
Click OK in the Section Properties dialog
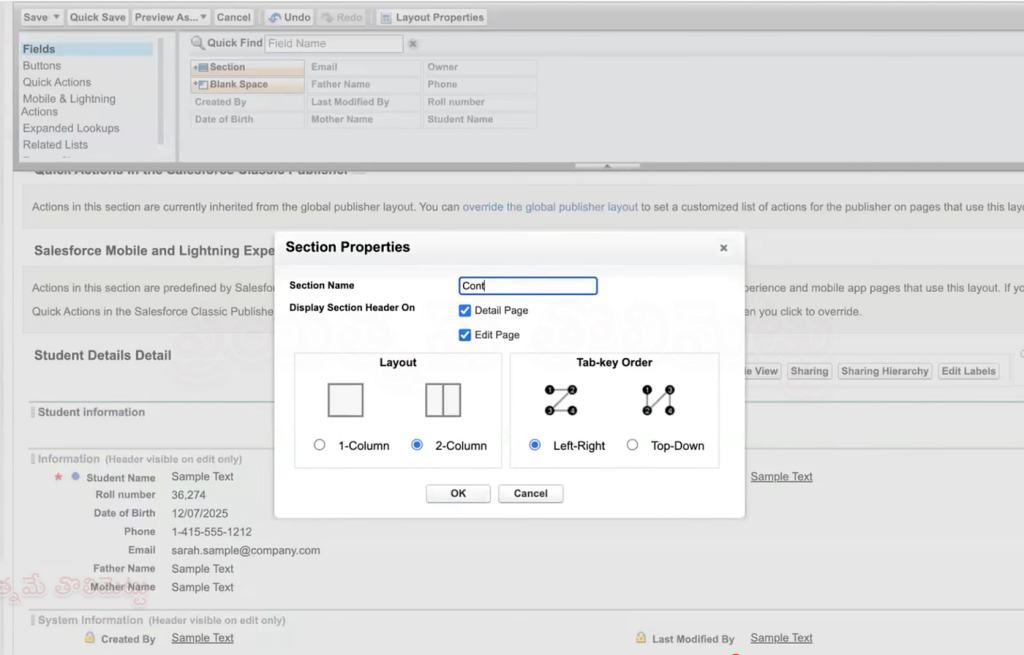pyautogui.click(x=458, y=493)
